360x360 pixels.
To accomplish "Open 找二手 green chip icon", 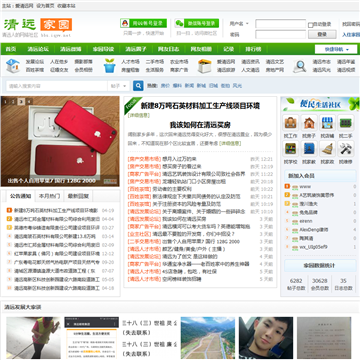I will coord(346,123).
